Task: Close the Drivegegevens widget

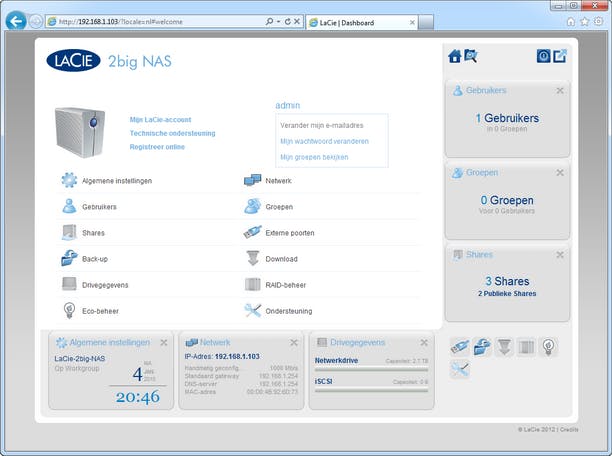Action: tap(424, 342)
